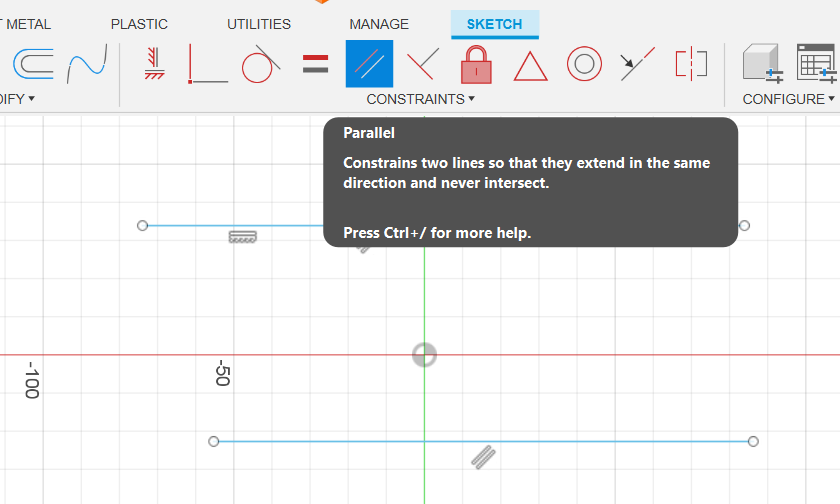Switch to the UTILITIES tab

pos(259,24)
